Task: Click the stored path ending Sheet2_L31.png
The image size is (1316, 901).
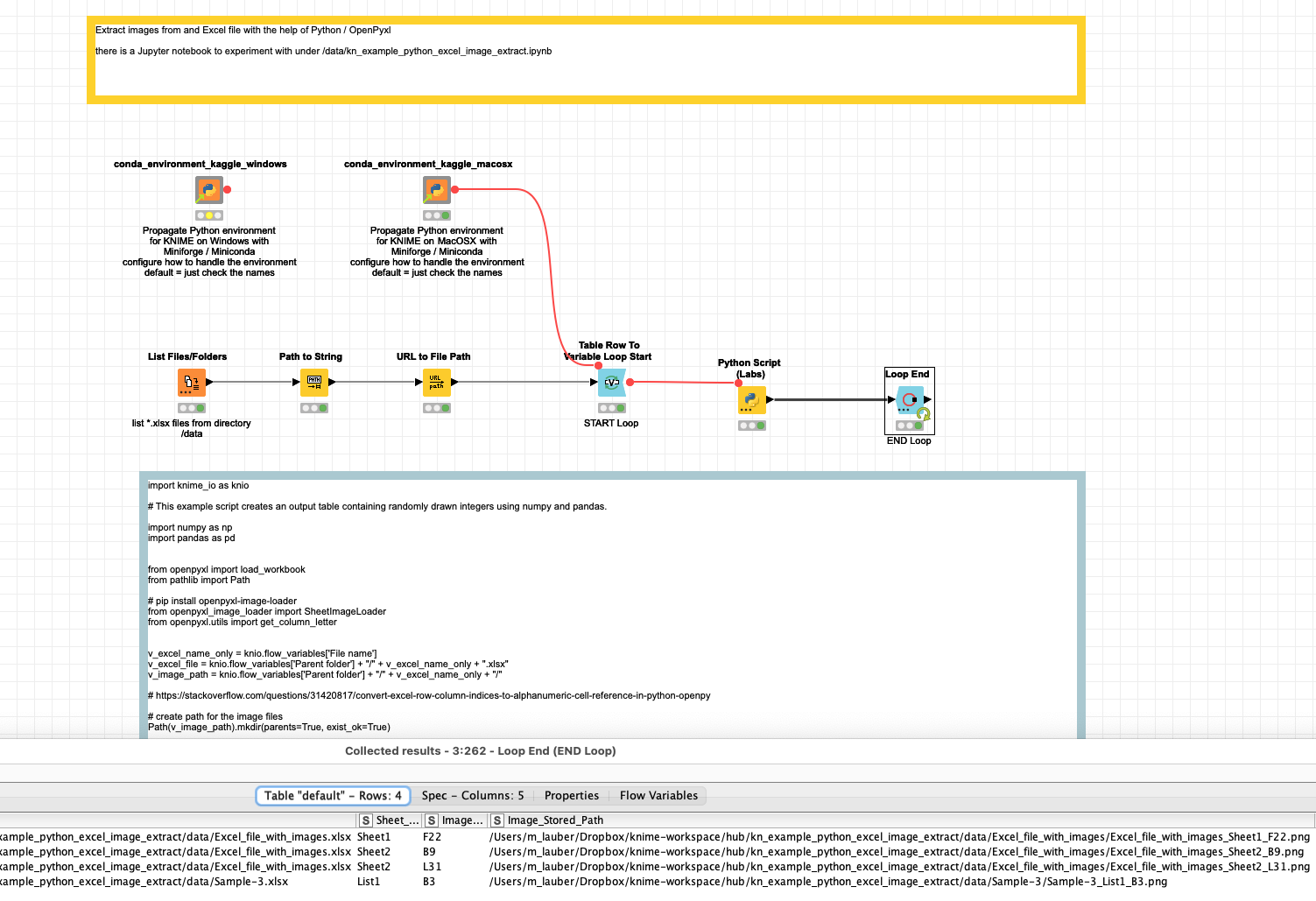Action: coord(899,867)
